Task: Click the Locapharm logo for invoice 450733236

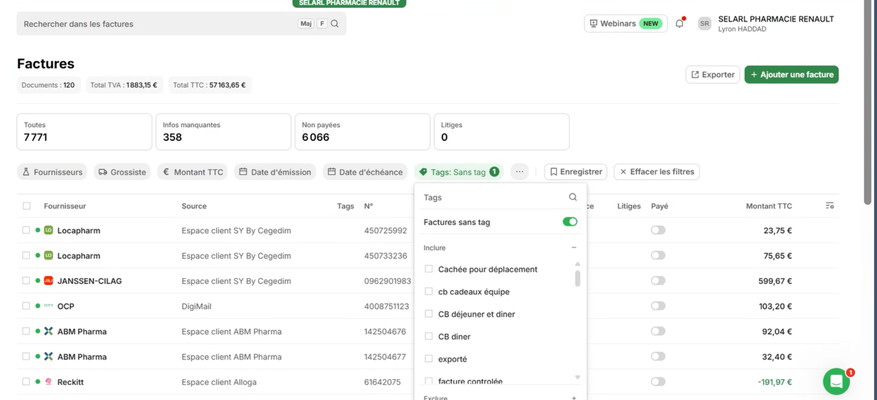Action: [48, 255]
